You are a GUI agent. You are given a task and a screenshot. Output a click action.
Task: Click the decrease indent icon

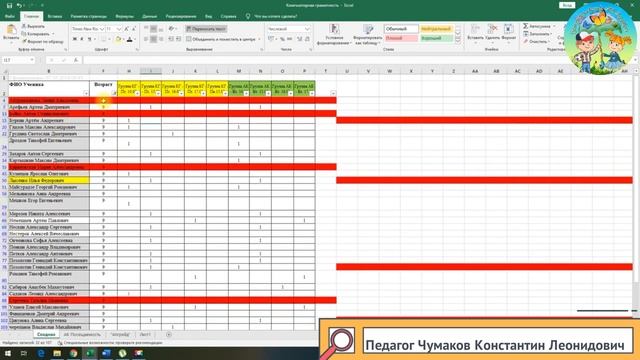(x=171, y=39)
